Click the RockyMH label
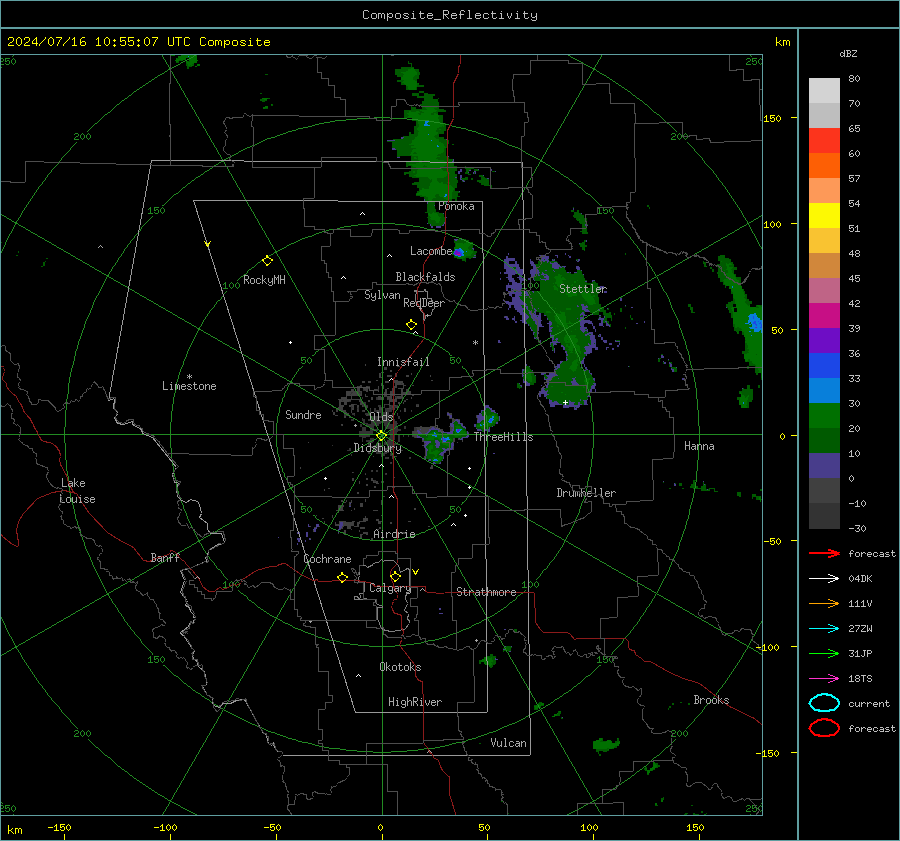The width and height of the screenshot is (900, 841). pos(264,280)
